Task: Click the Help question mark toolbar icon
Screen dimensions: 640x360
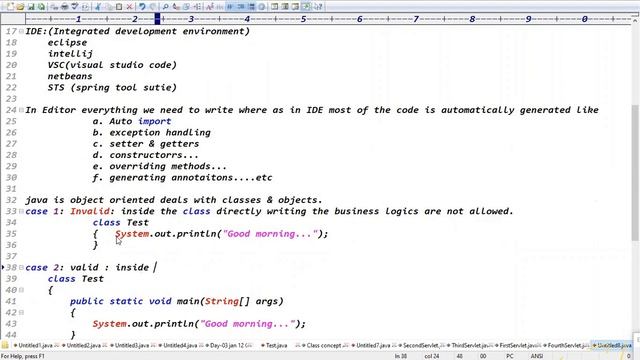Action: click(x=318, y=7)
